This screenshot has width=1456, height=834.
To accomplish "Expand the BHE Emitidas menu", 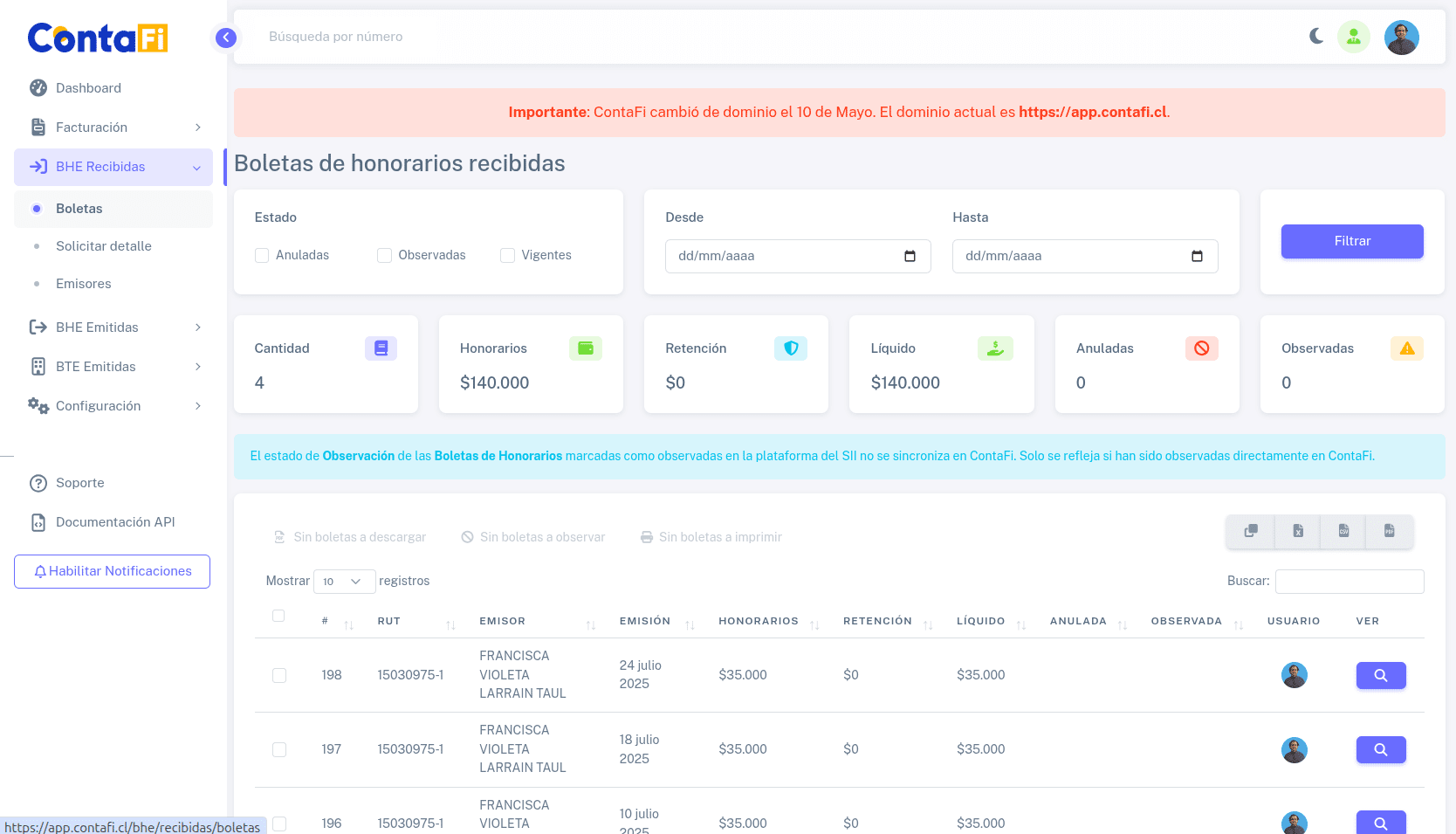I will 98,327.
